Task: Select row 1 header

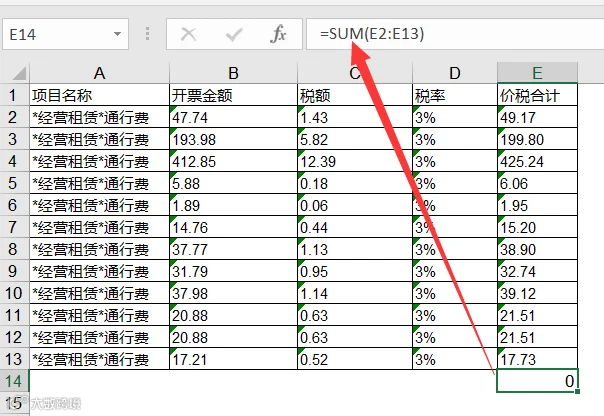Action: tap(14, 95)
